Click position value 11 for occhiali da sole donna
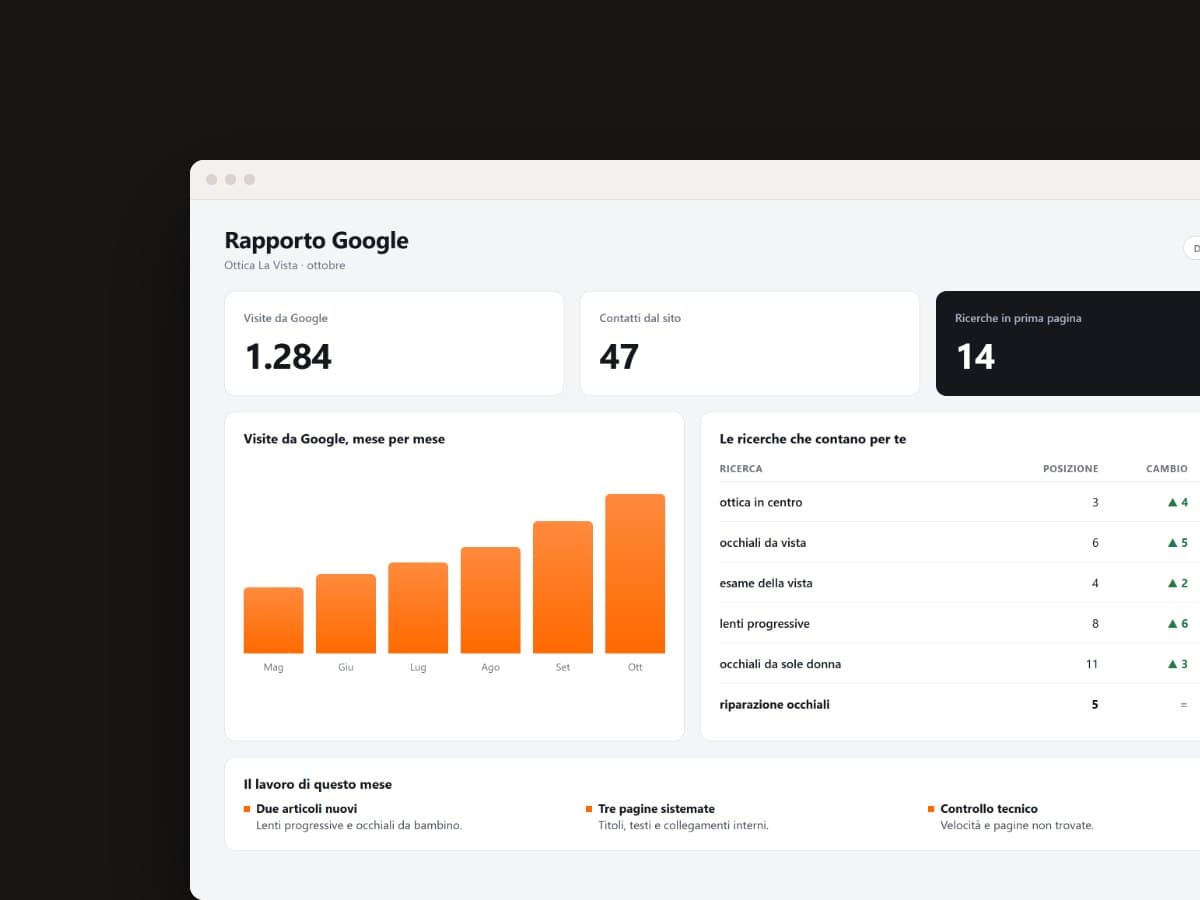Viewport: 1200px width, 900px height. pos(1092,664)
